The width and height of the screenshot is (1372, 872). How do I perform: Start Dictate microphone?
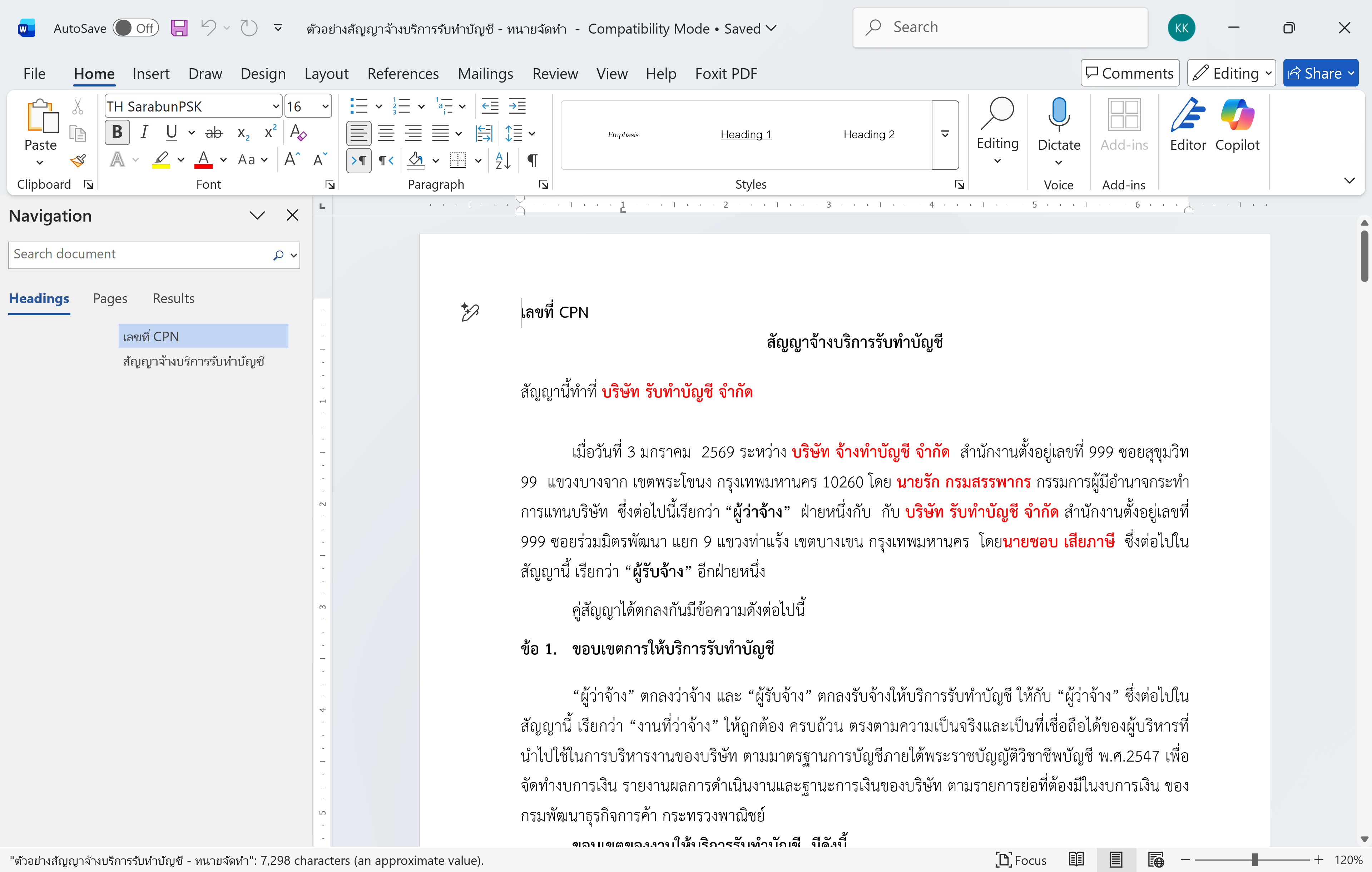[x=1058, y=117]
